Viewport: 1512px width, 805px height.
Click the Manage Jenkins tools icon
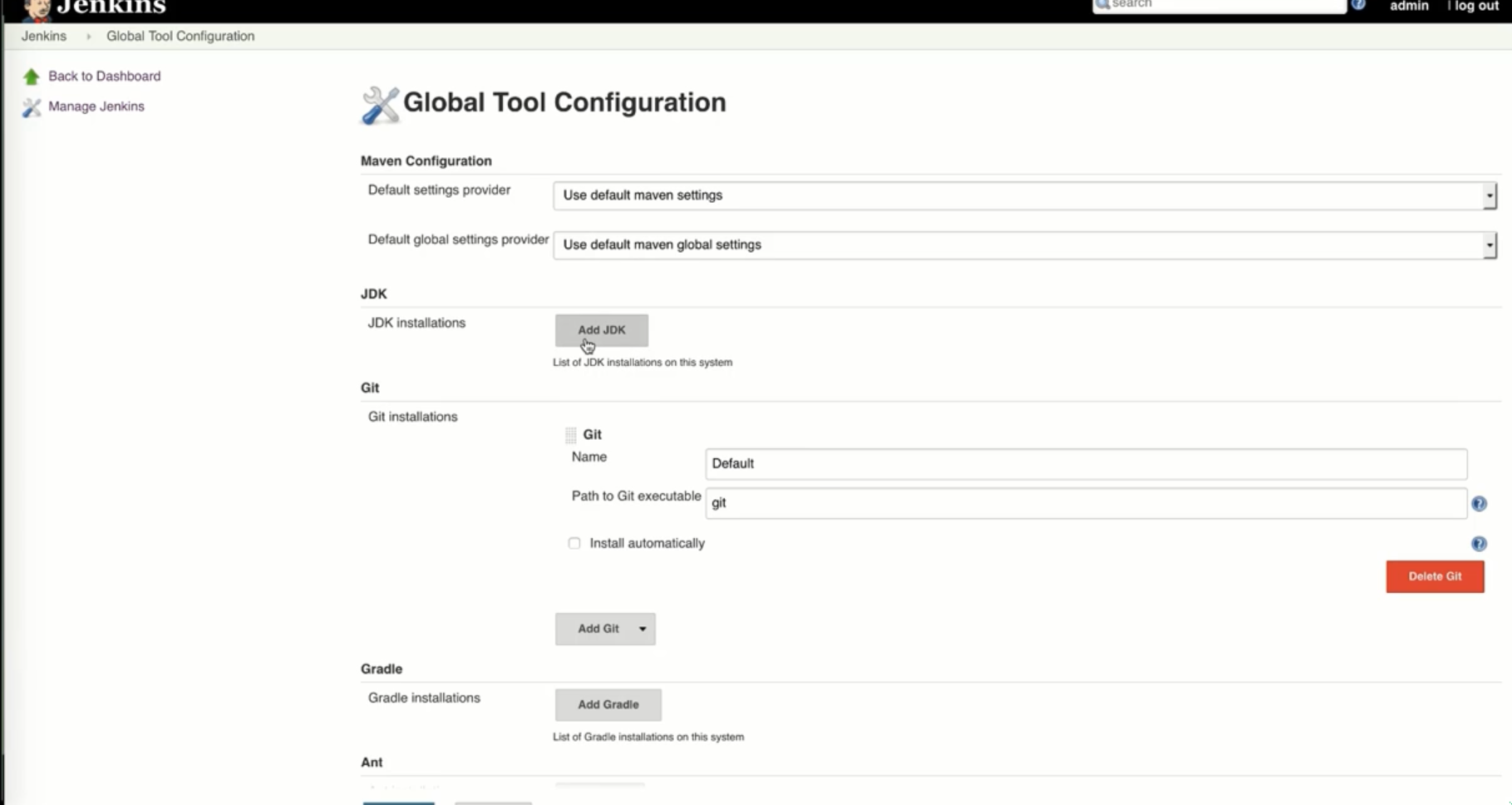(x=32, y=107)
